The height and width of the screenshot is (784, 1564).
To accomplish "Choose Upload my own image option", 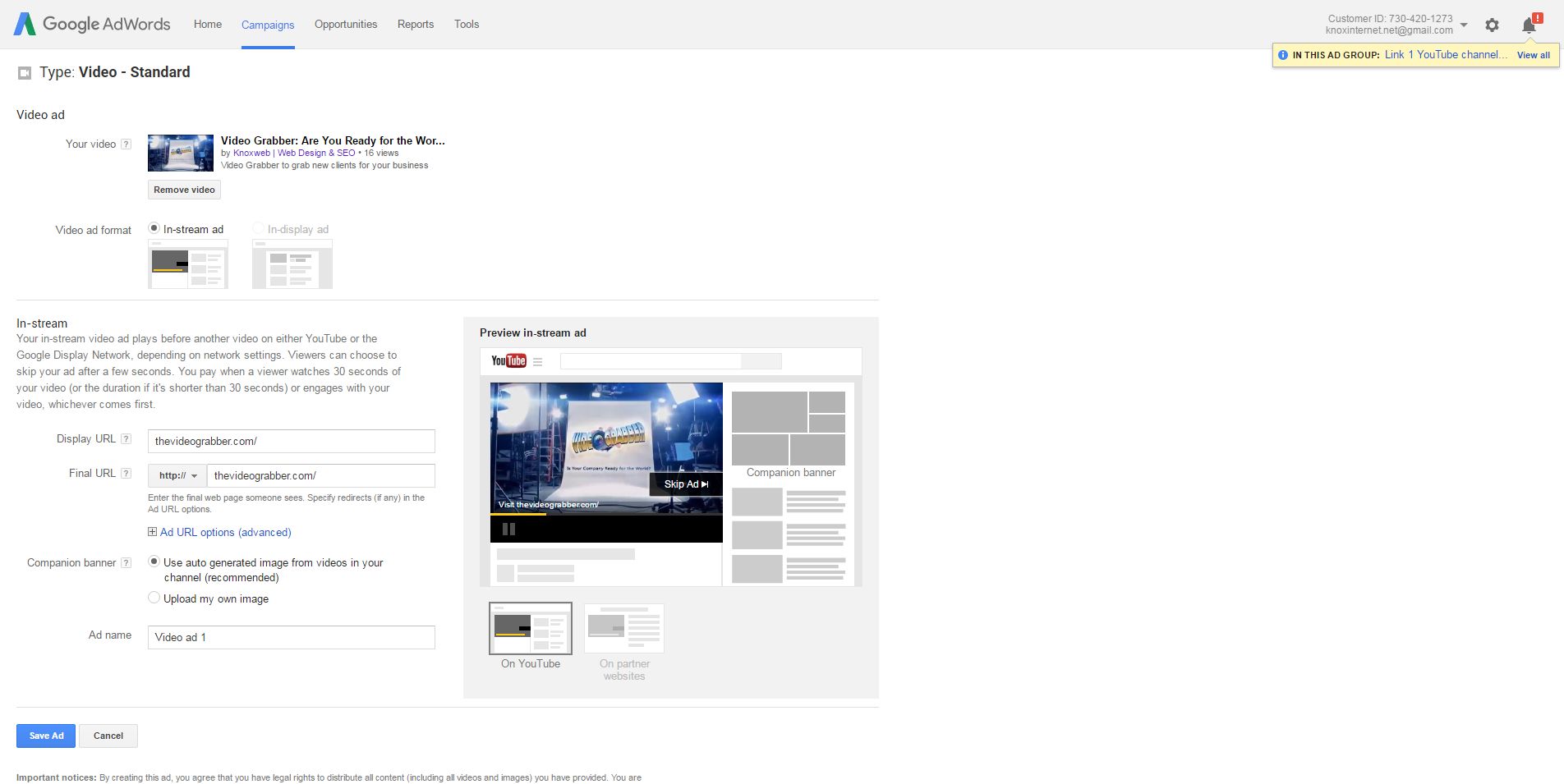I will click(154, 598).
